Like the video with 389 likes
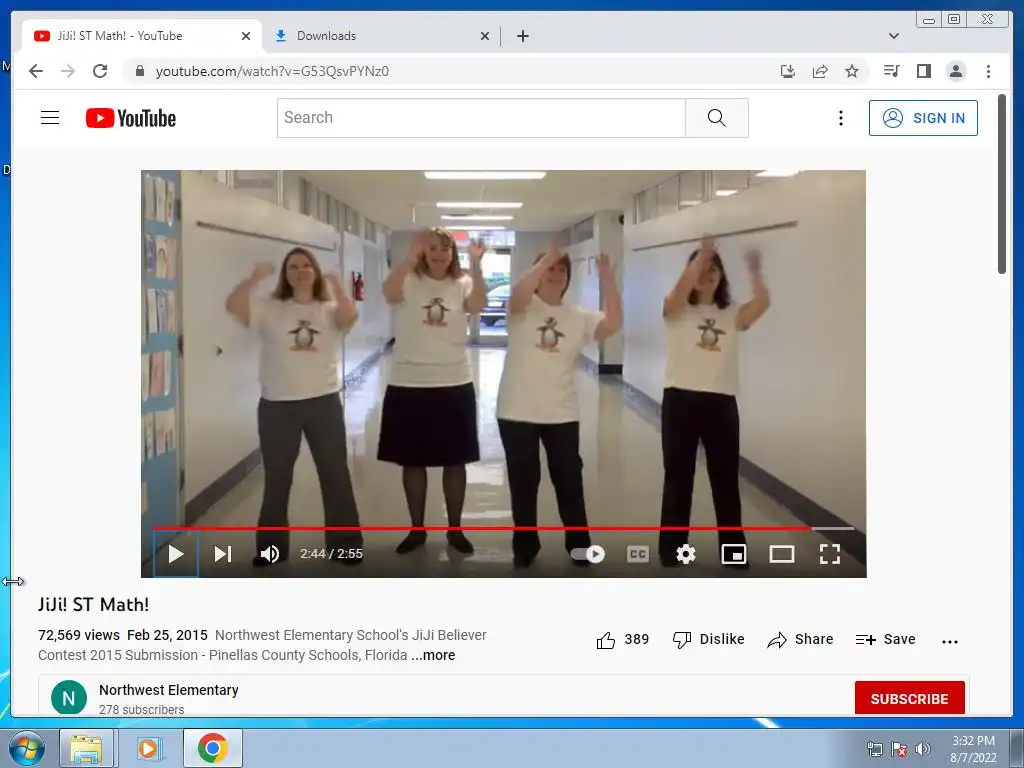Screen dimensions: 1024x768 click(x=622, y=639)
